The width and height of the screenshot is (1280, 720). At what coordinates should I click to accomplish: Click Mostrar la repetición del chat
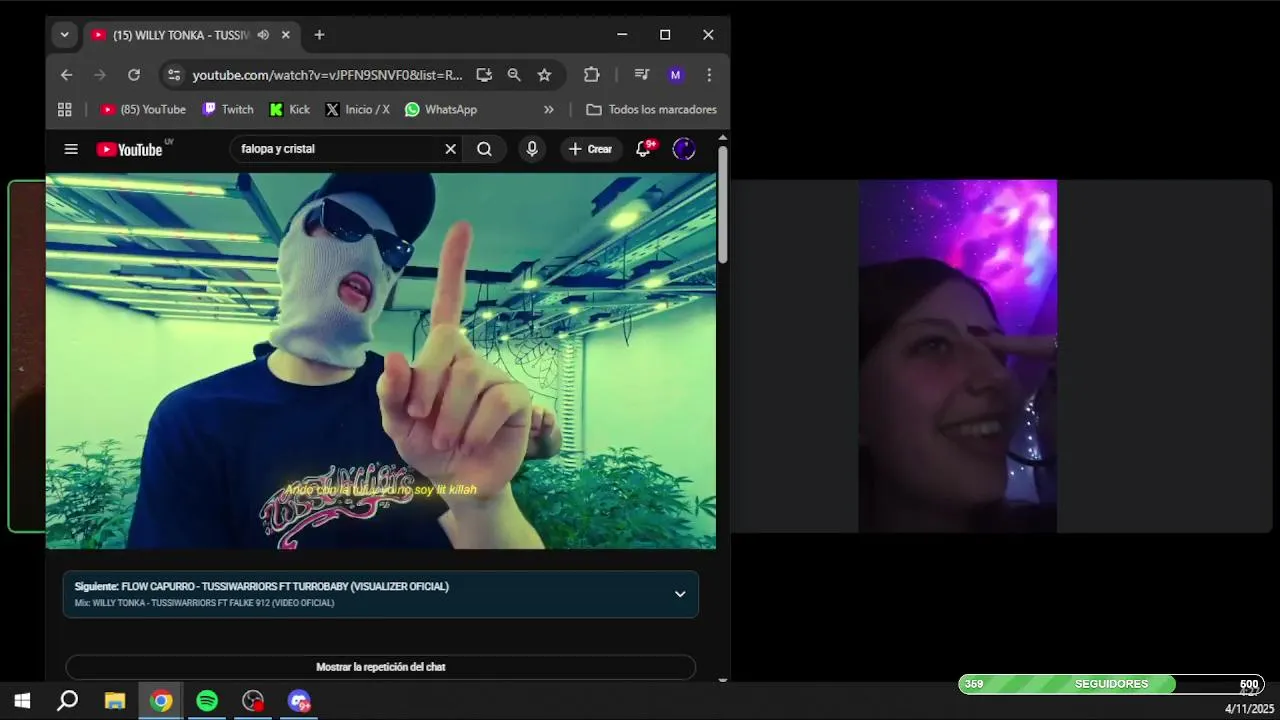tap(381, 667)
